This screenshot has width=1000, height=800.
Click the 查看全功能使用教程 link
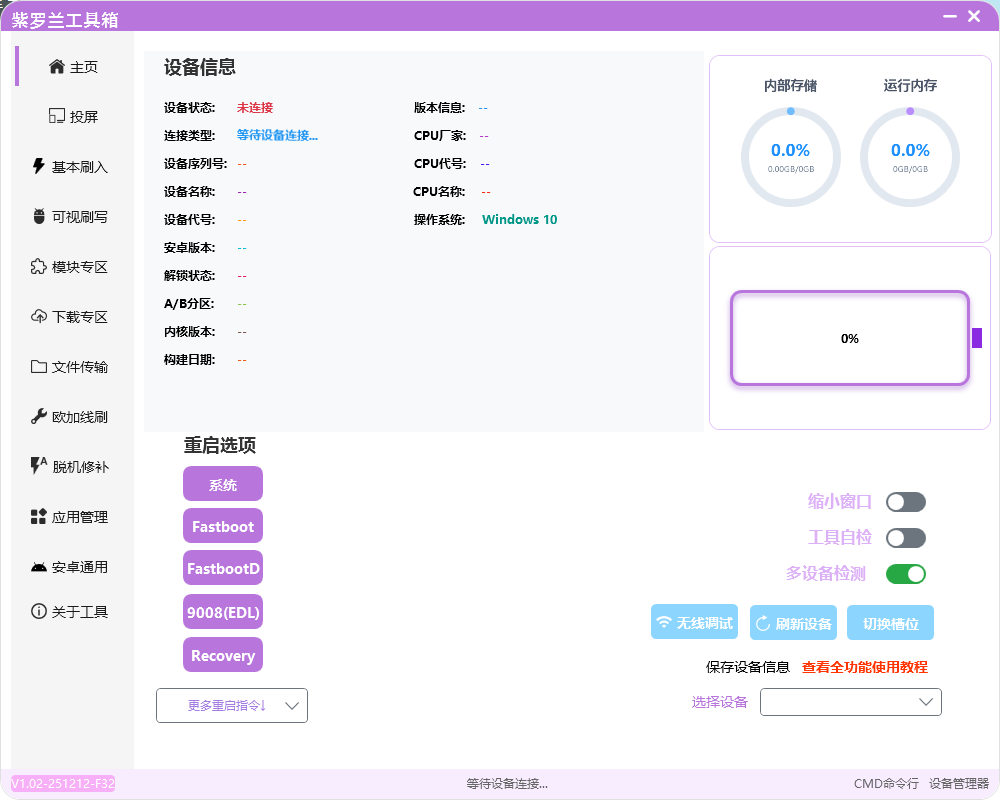[864, 667]
